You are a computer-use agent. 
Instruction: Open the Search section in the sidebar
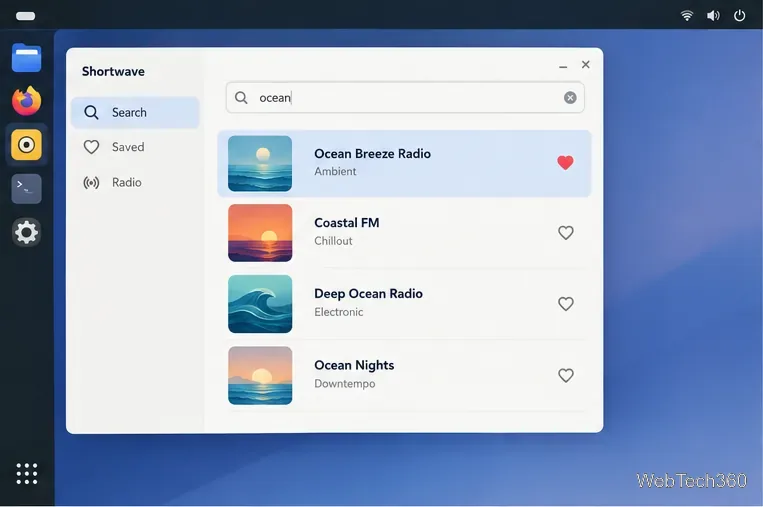(135, 112)
